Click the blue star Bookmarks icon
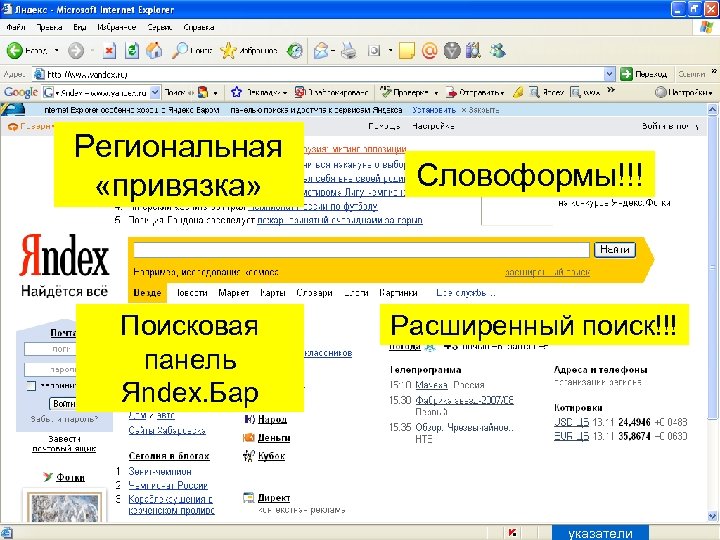The image size is (720, 540). (x=236, y=92)
